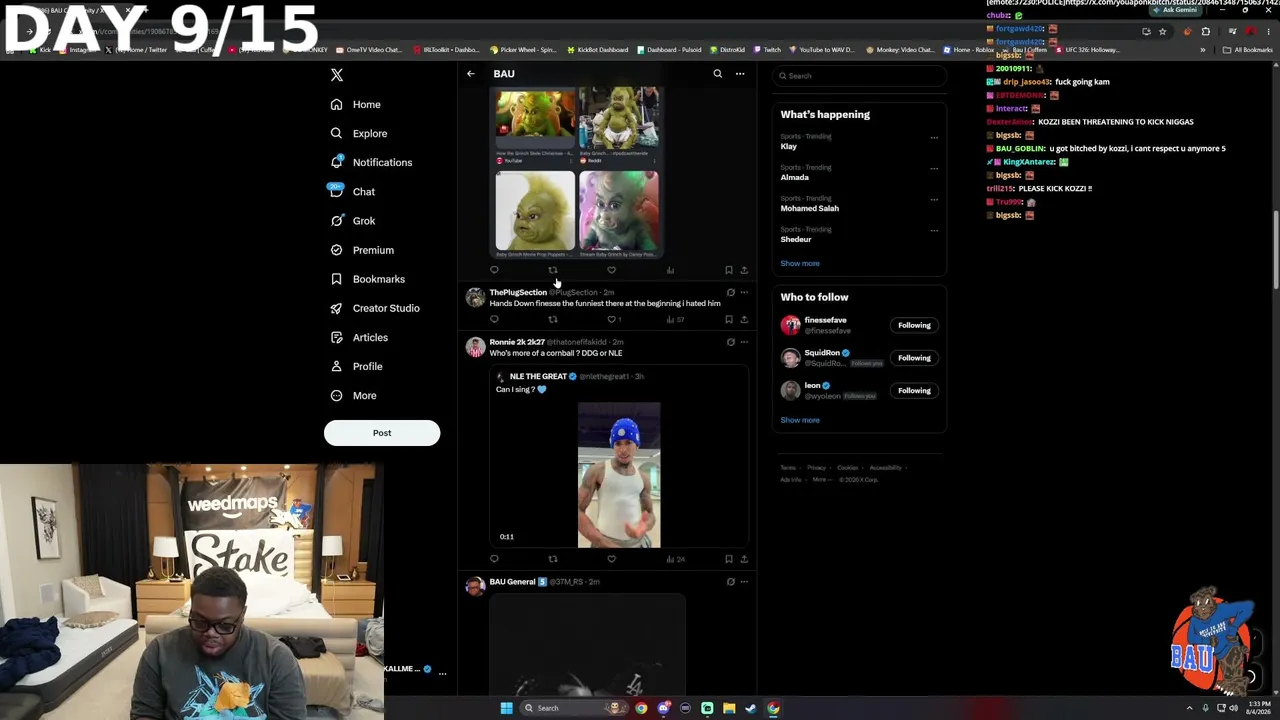Bookmark Ronnie 2k 2k27 post
This screenshot has height=720, width=1280.
tap(729, 559)
